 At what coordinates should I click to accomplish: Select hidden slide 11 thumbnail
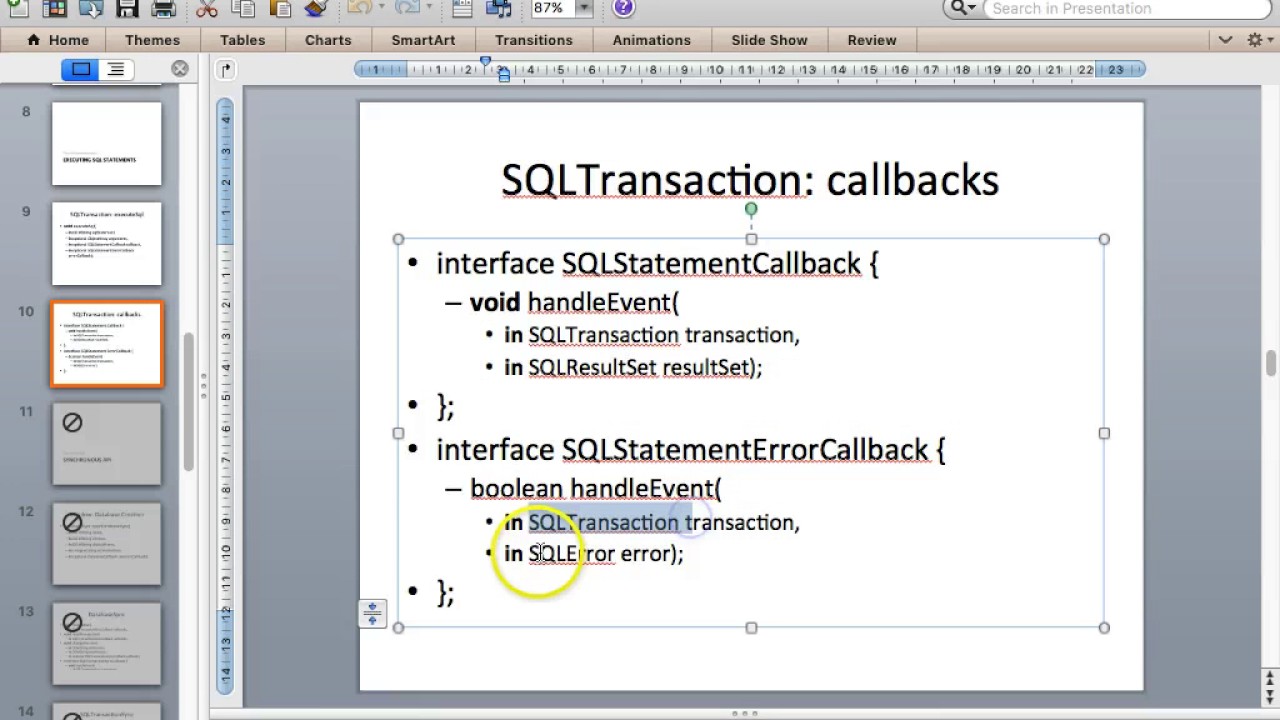click(107, 444)
